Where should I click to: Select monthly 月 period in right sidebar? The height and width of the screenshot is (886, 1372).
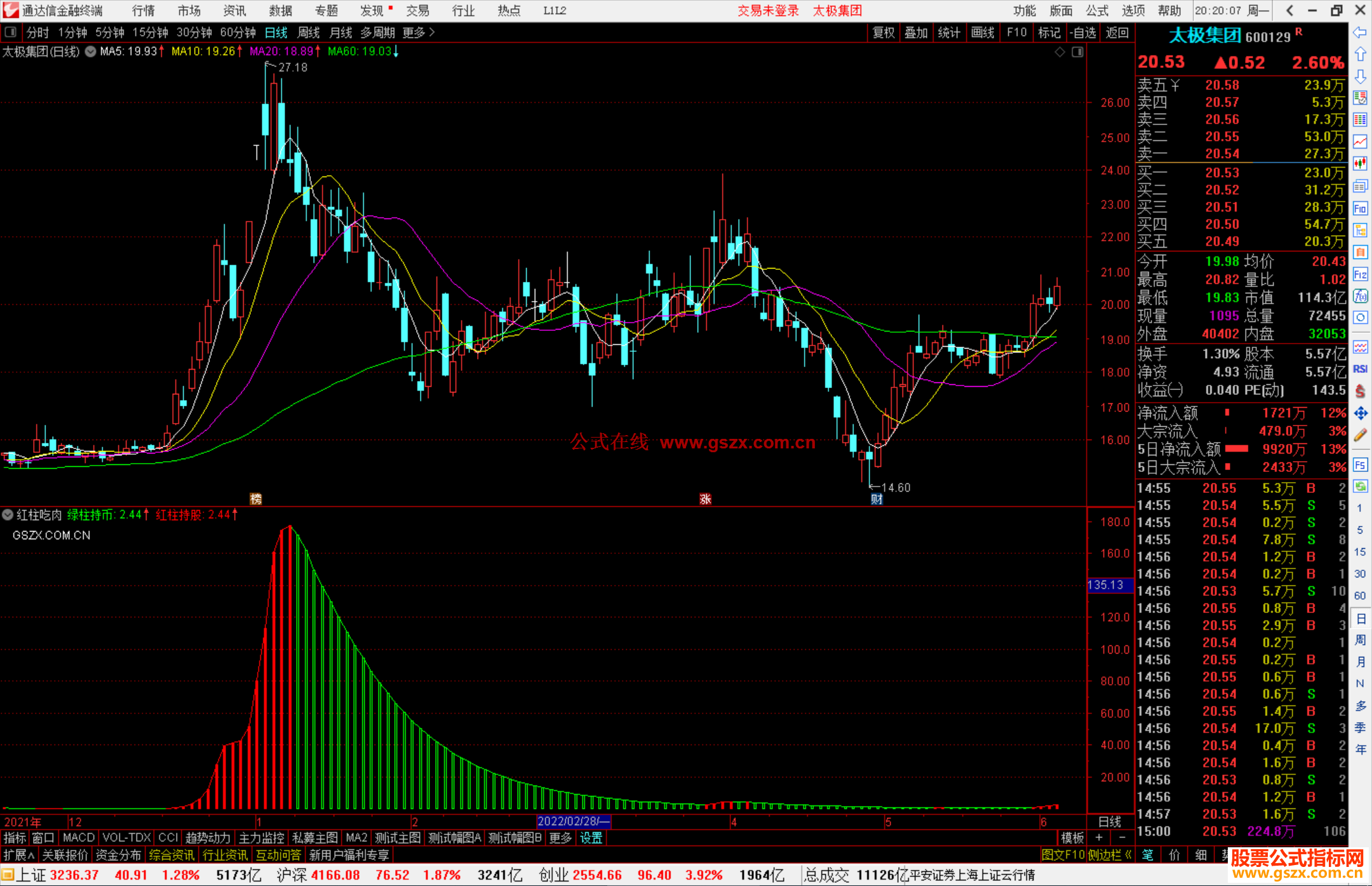point(1360,662)
